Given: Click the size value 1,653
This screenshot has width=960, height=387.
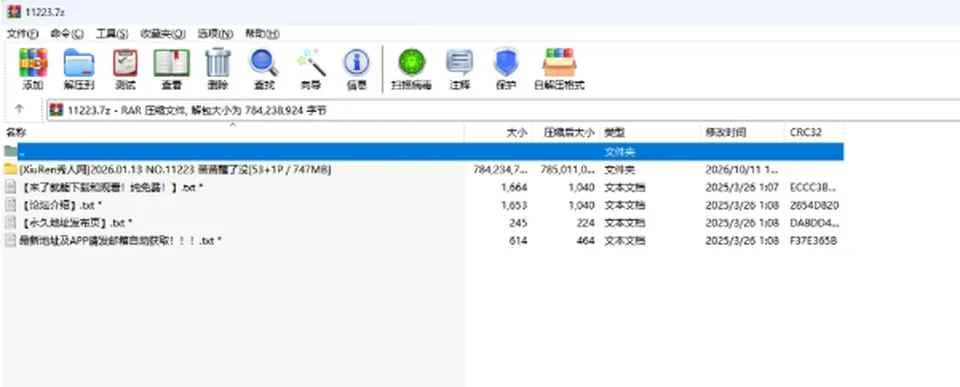Looking at the screenshot, I should click(x=514, y=205).
